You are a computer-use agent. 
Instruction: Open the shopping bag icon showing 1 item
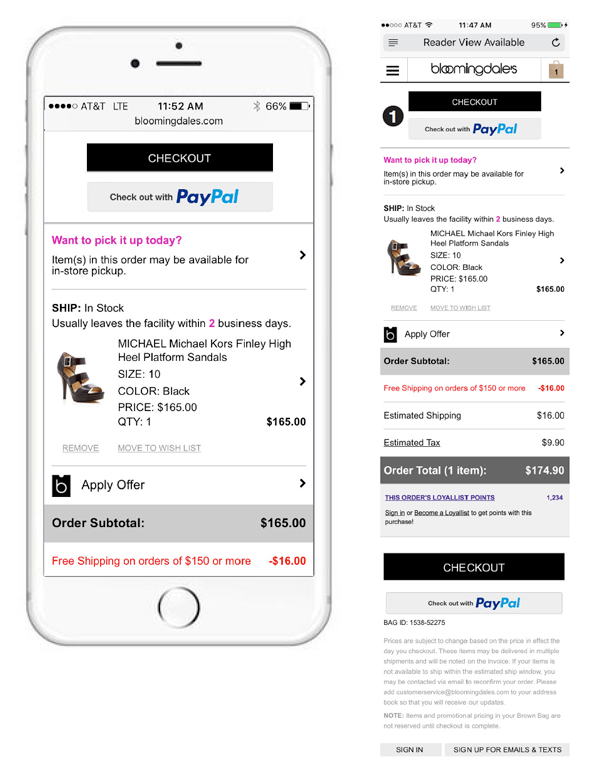pyautogui.click(x=556, y=70)
